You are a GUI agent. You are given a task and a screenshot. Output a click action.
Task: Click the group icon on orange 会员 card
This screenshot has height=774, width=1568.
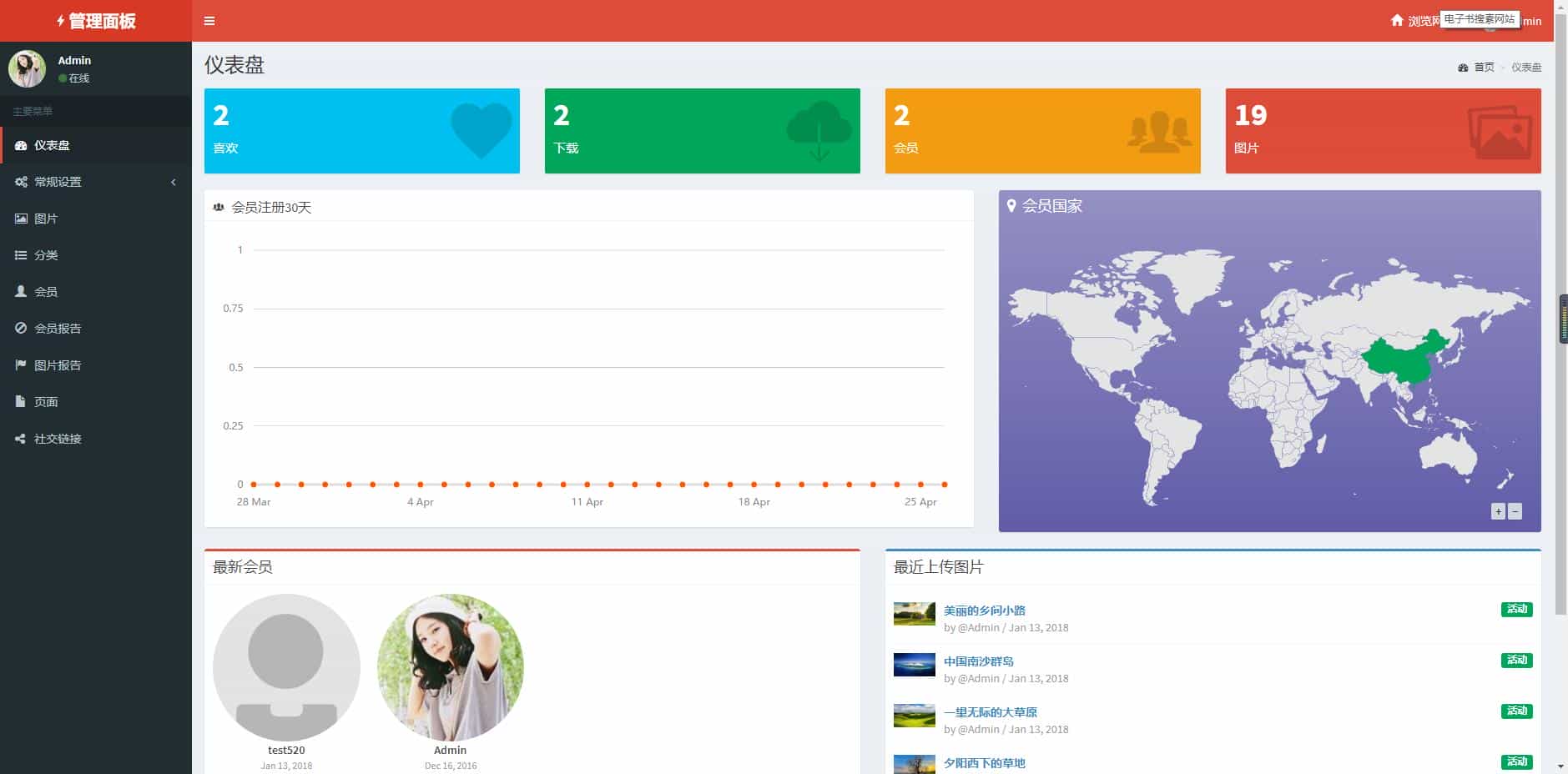1160,132
